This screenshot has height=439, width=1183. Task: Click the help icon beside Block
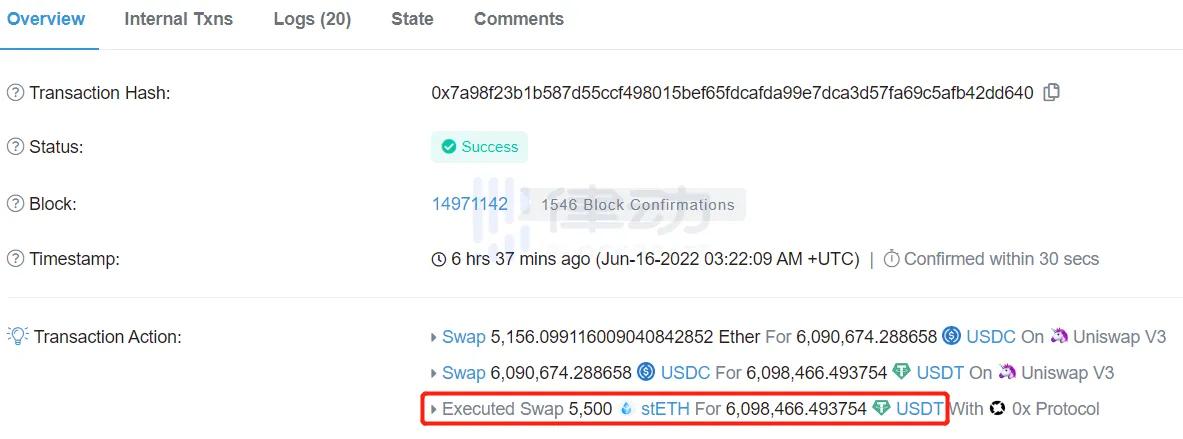[x=15, y=204]
